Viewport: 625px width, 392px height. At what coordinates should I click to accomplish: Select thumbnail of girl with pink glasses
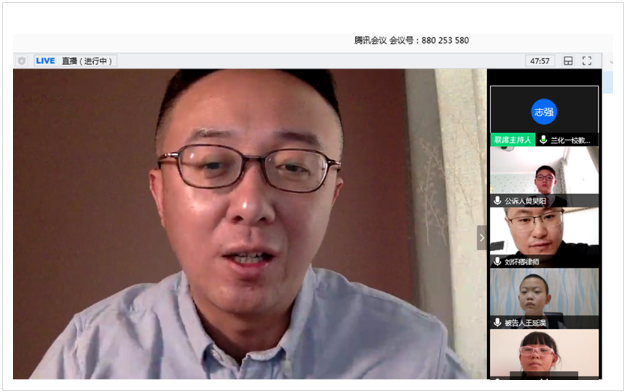544,354
